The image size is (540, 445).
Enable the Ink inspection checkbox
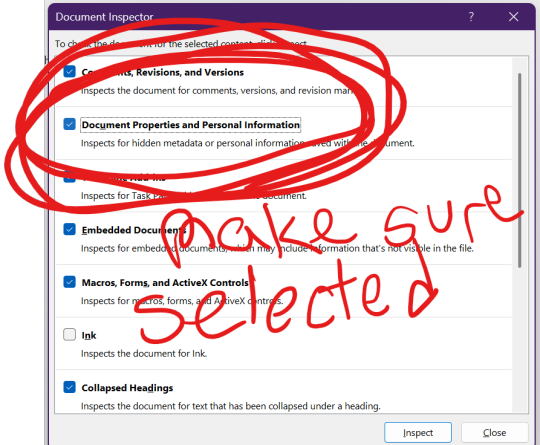[x=70, y=334]
